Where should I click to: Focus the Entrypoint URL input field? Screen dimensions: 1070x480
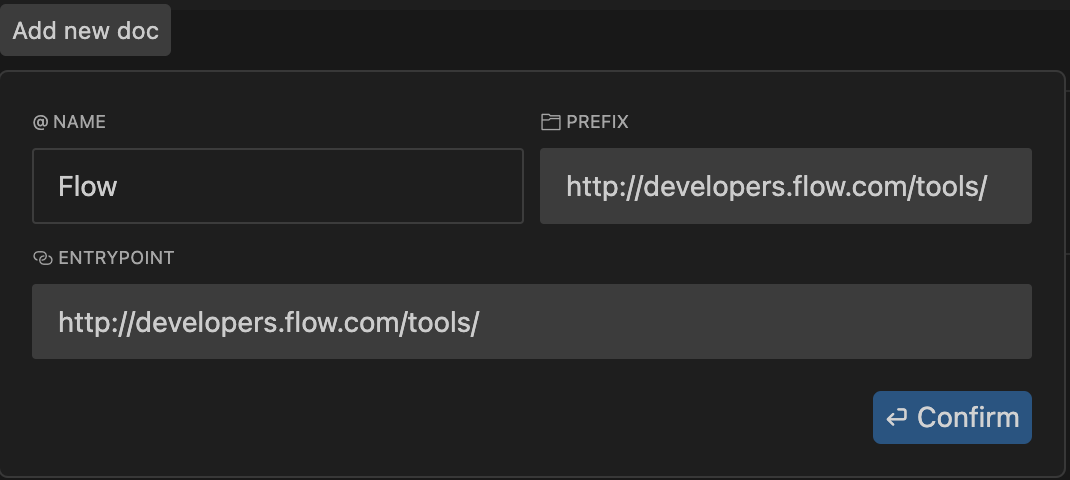pyautogui.click(x=531, y=321)
